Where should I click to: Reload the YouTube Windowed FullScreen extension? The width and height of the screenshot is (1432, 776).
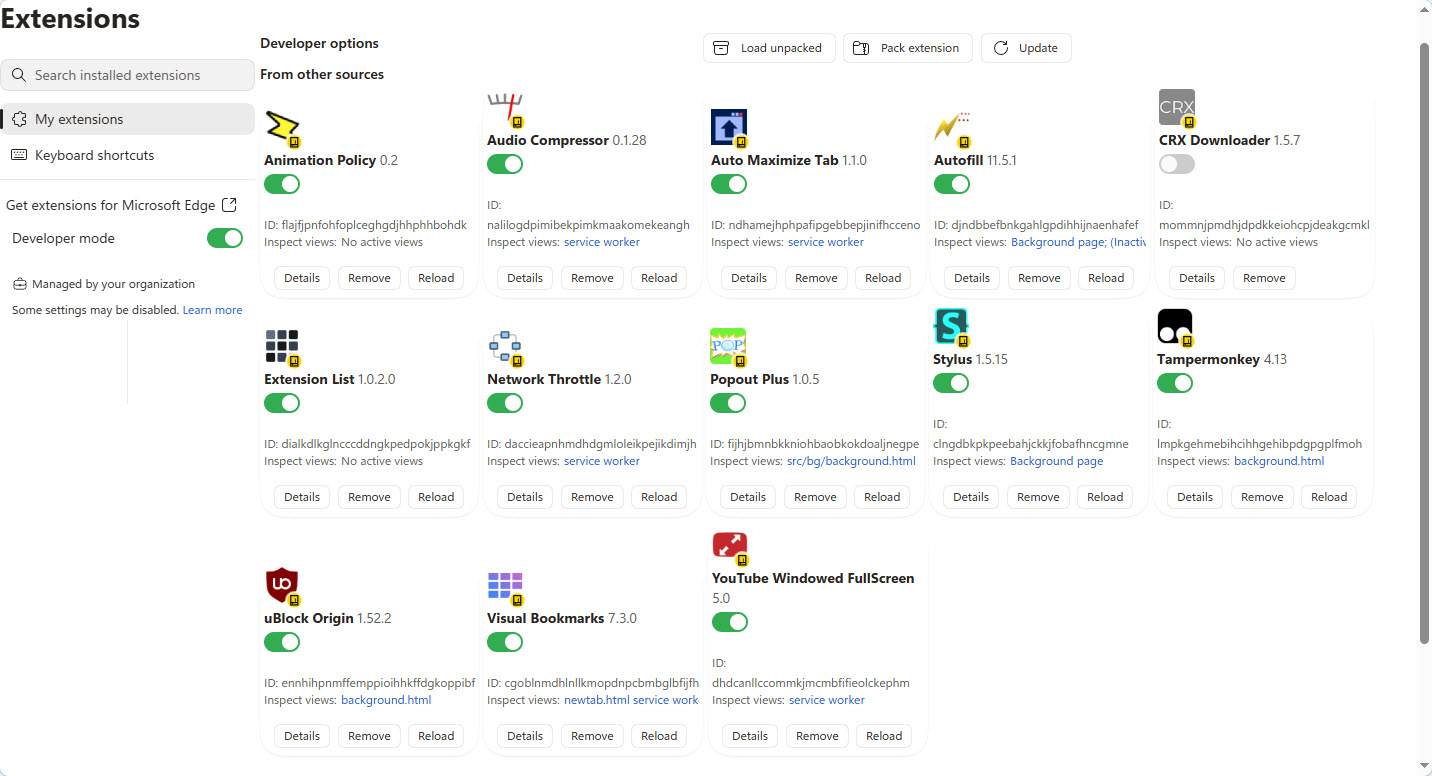tap(884, 736)
